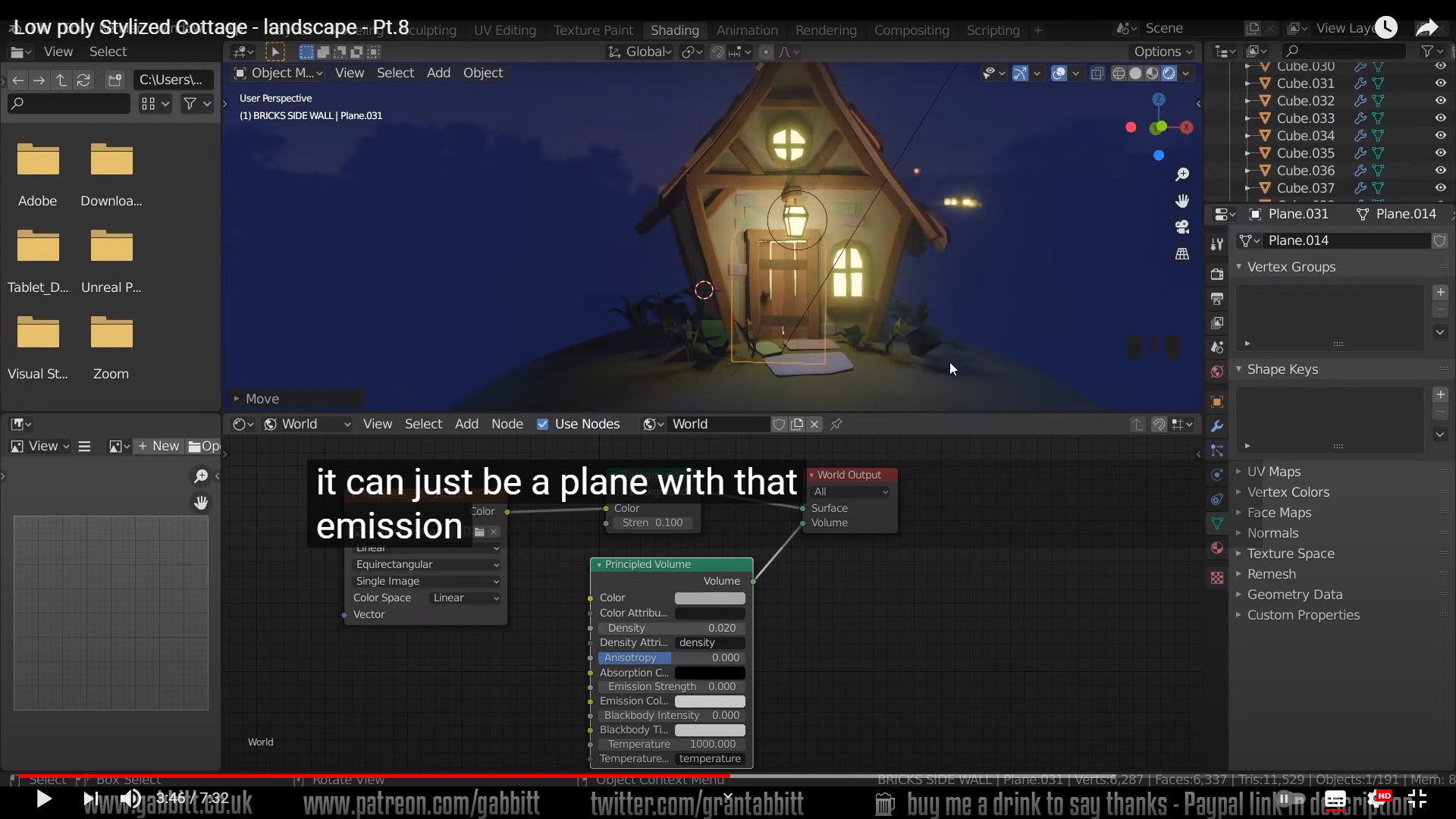The height and width of the screenshot is (819, 1456).
Task: Switch to the Compositing workspace tab
Action: click(x=911, y=30)
